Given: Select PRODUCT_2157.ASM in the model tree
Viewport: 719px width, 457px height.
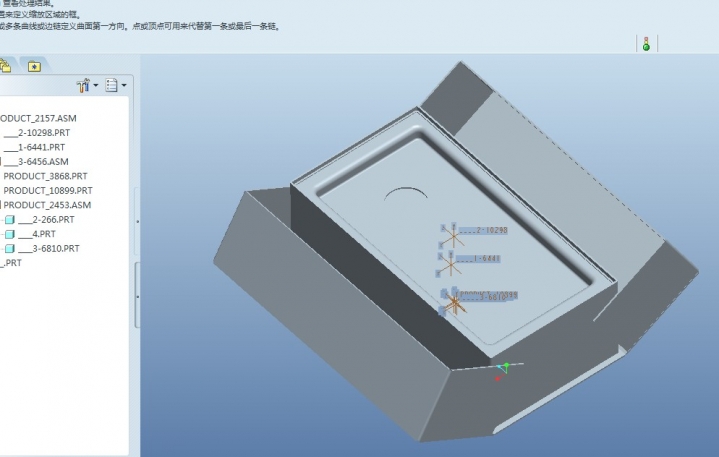Looking at the screenshot, I should tap(40, 118).
